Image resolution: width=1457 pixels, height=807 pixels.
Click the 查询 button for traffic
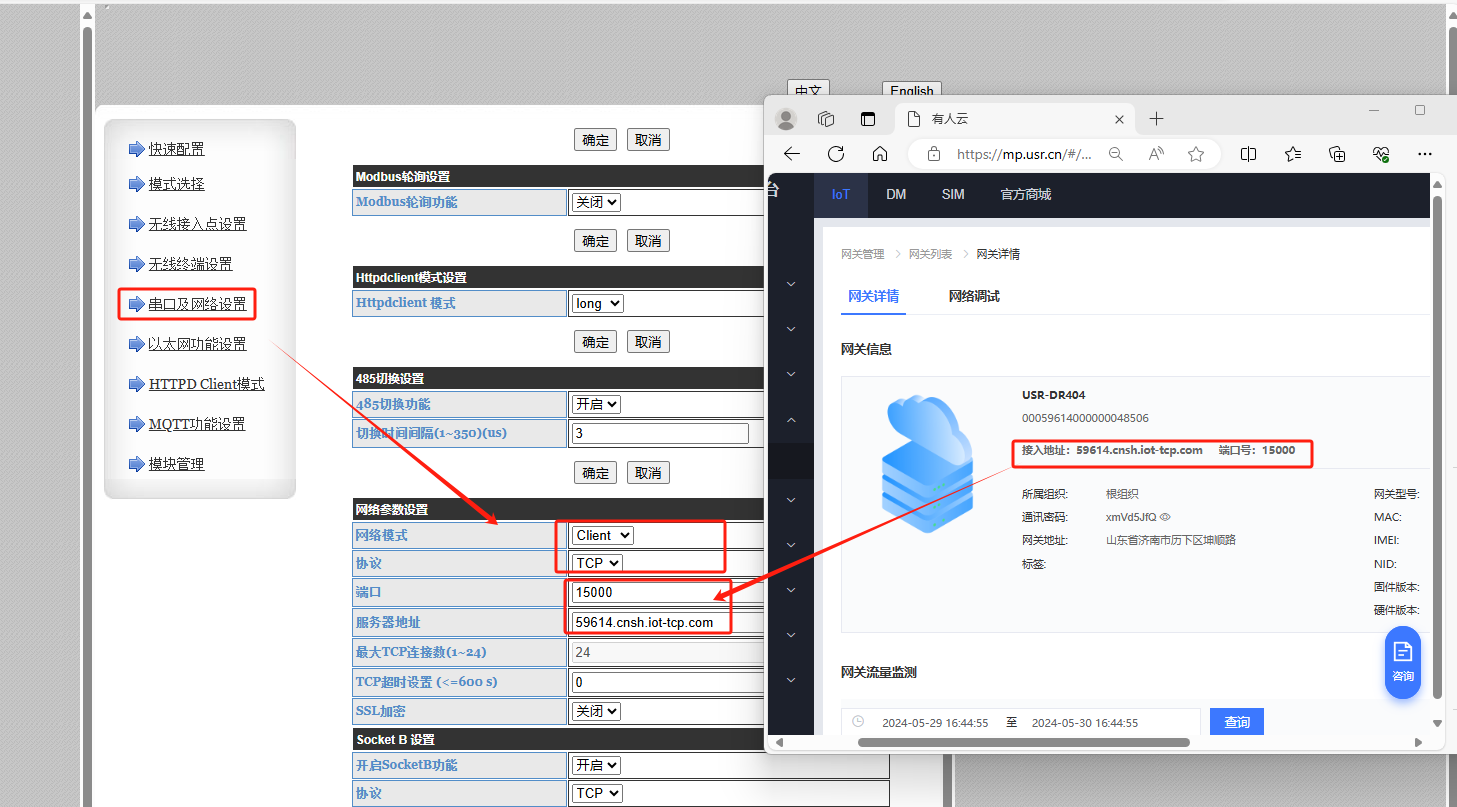pyautogui.click(x=1236, y=722)
